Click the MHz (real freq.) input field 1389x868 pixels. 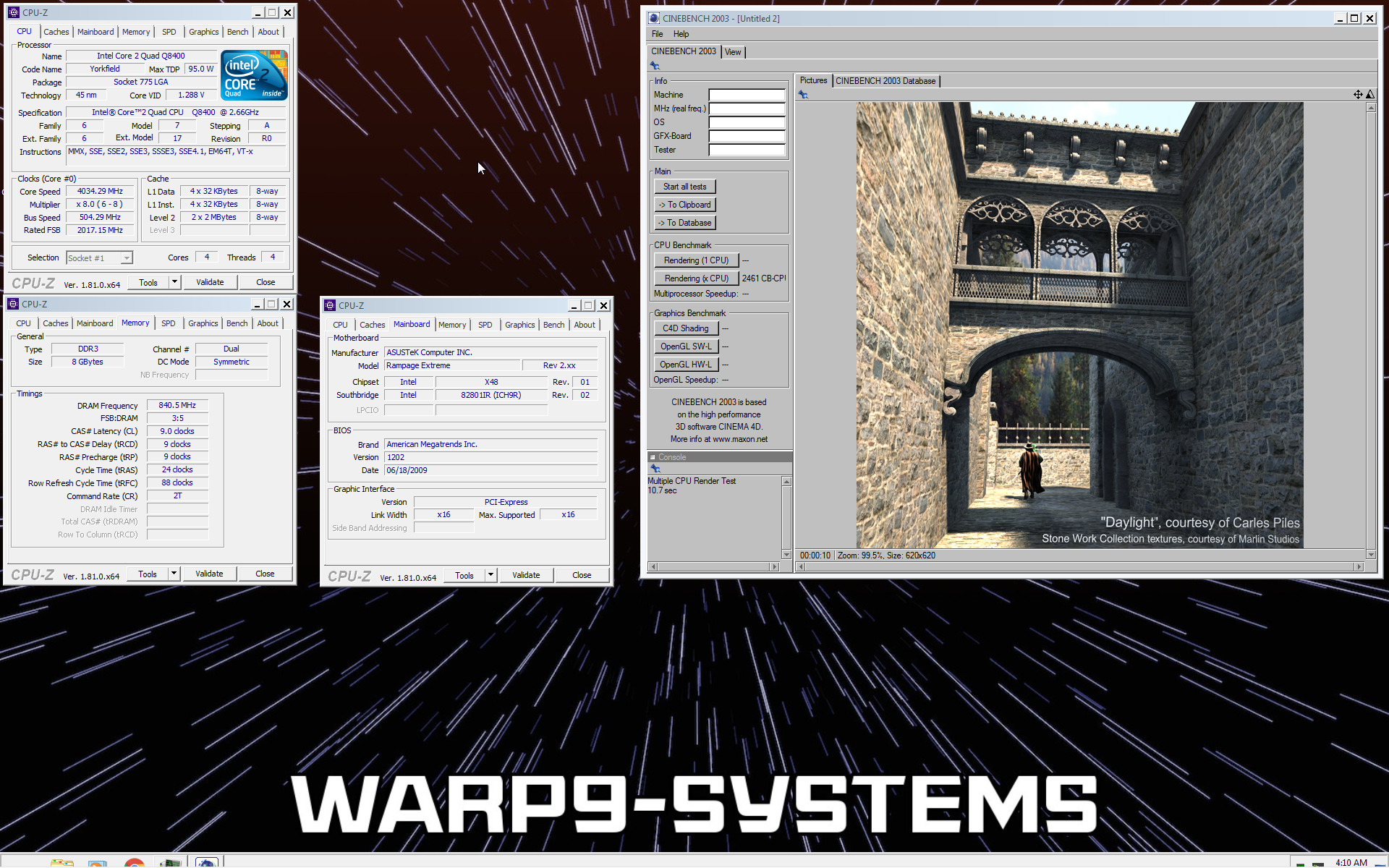point(747,109)
